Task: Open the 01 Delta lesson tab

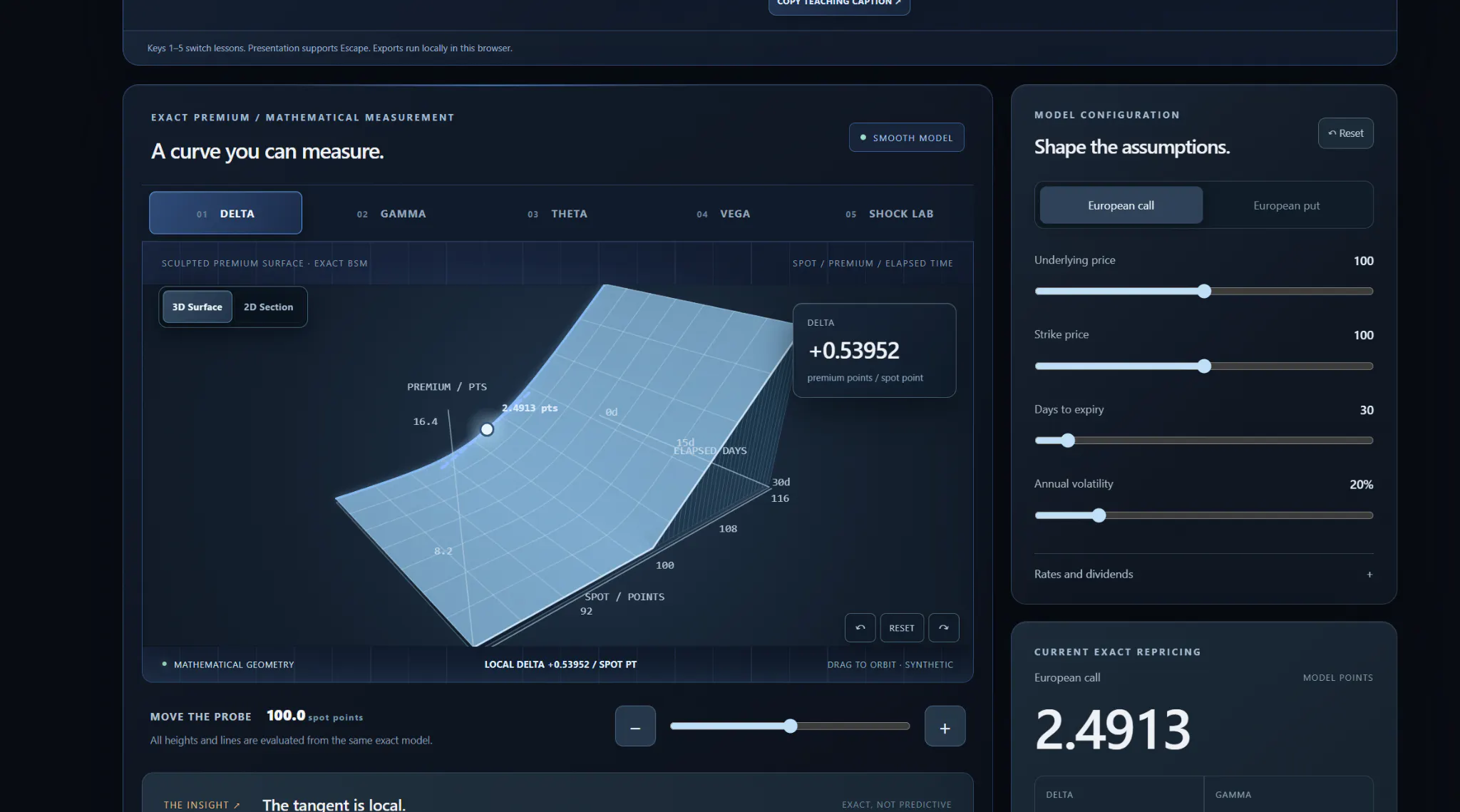Action: [225, 213]
